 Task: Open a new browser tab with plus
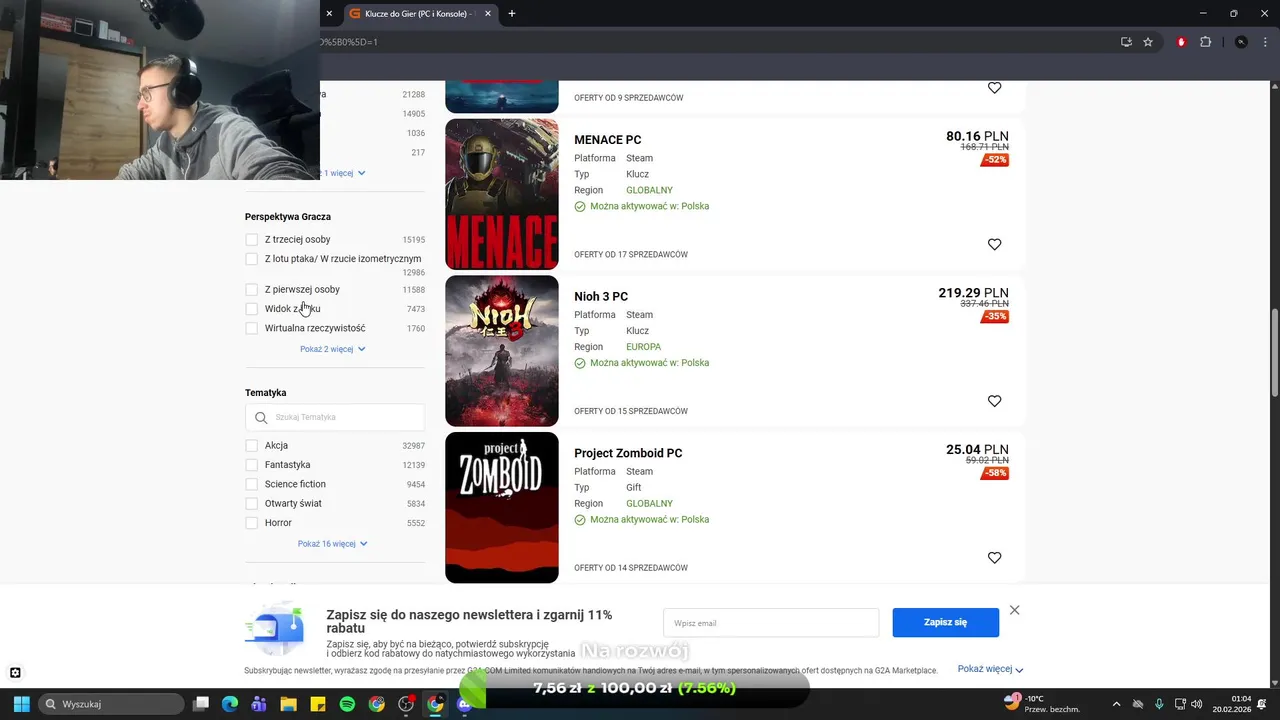click(x=512, y=14)
